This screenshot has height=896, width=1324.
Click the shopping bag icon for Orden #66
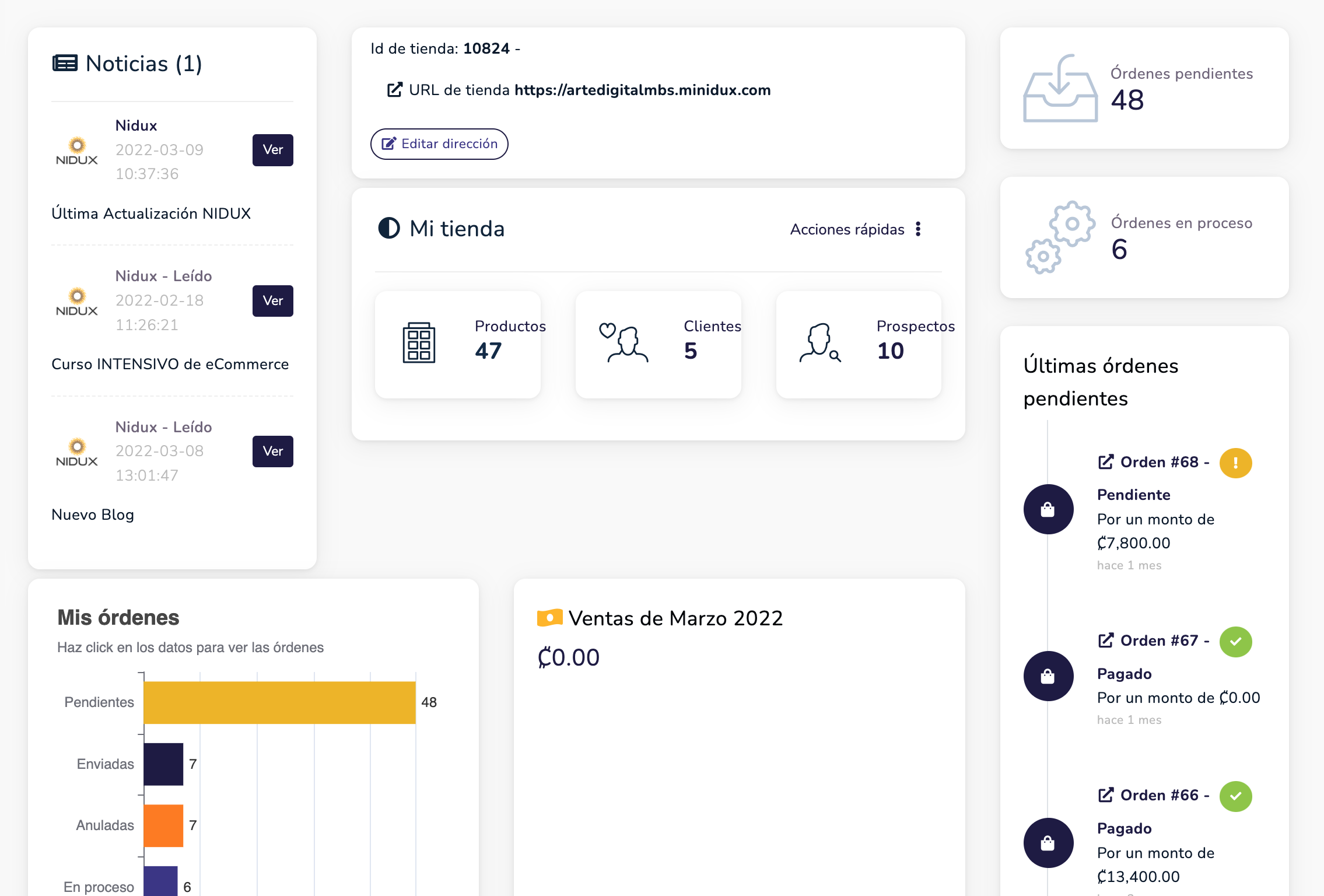[1048, 843]
